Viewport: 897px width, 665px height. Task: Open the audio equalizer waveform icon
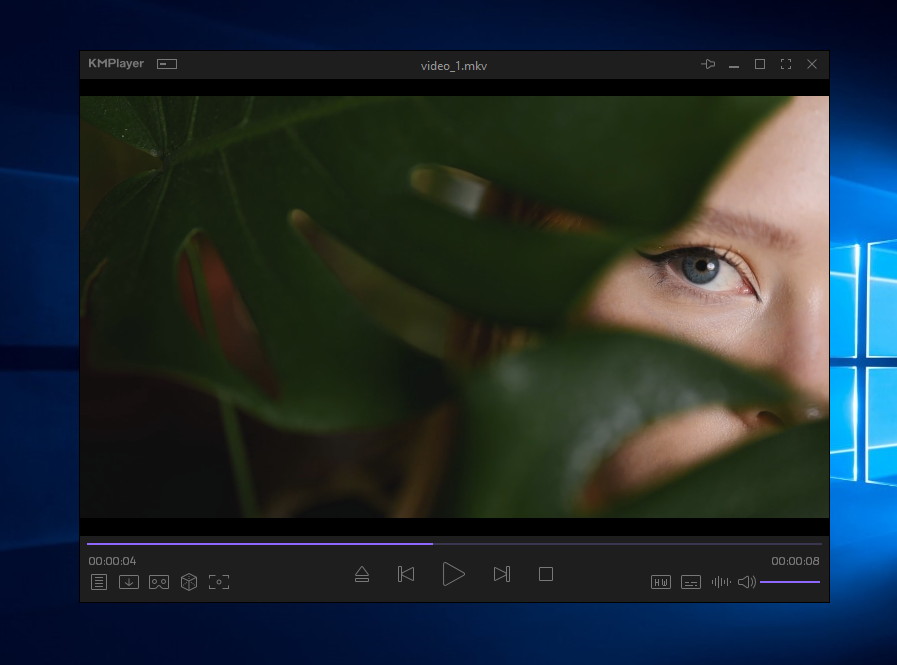721,582
